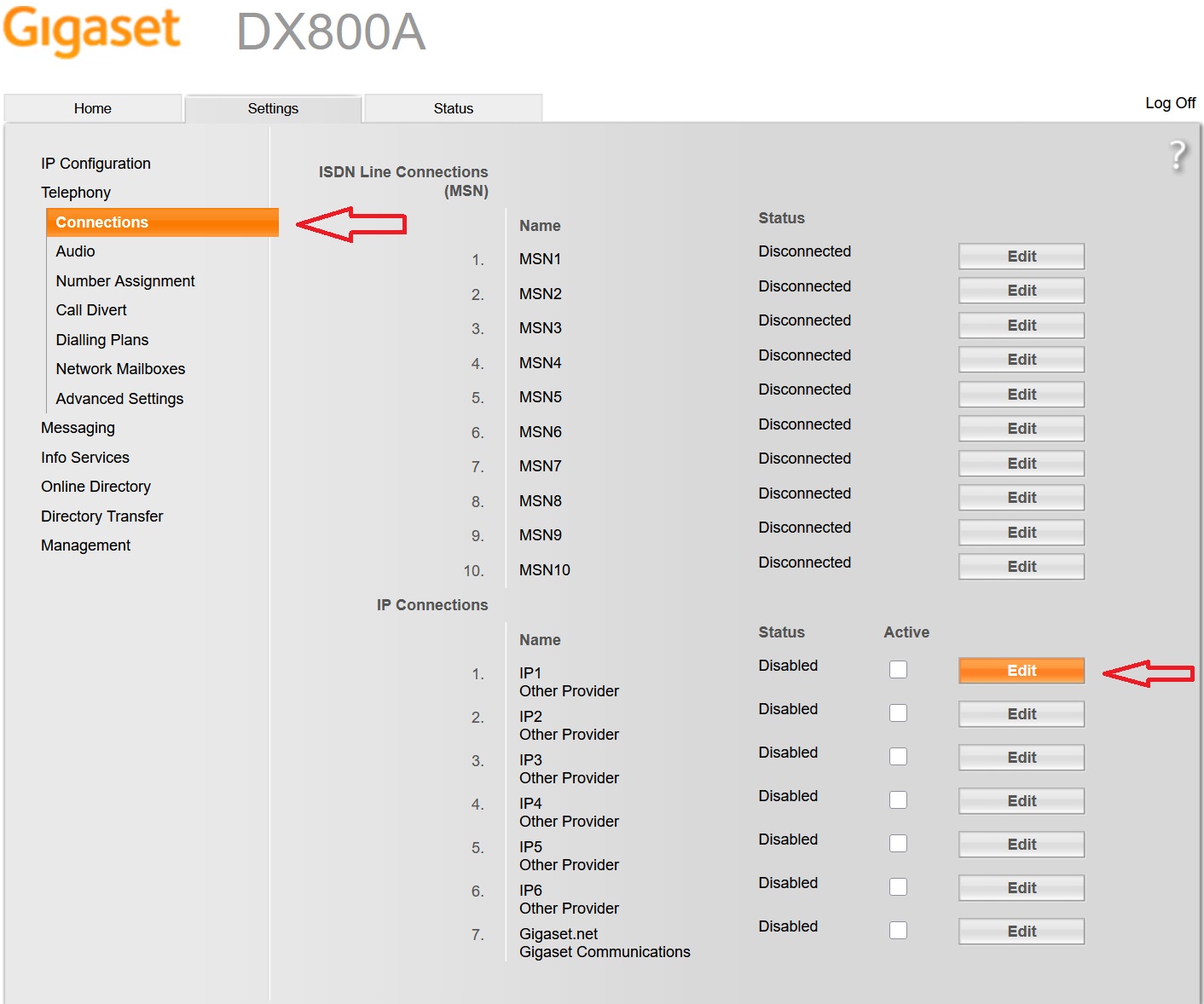Viewport: 1204px width, 1004px height.
Task: Expand the Telephony menu section
Action: [76, 193]
